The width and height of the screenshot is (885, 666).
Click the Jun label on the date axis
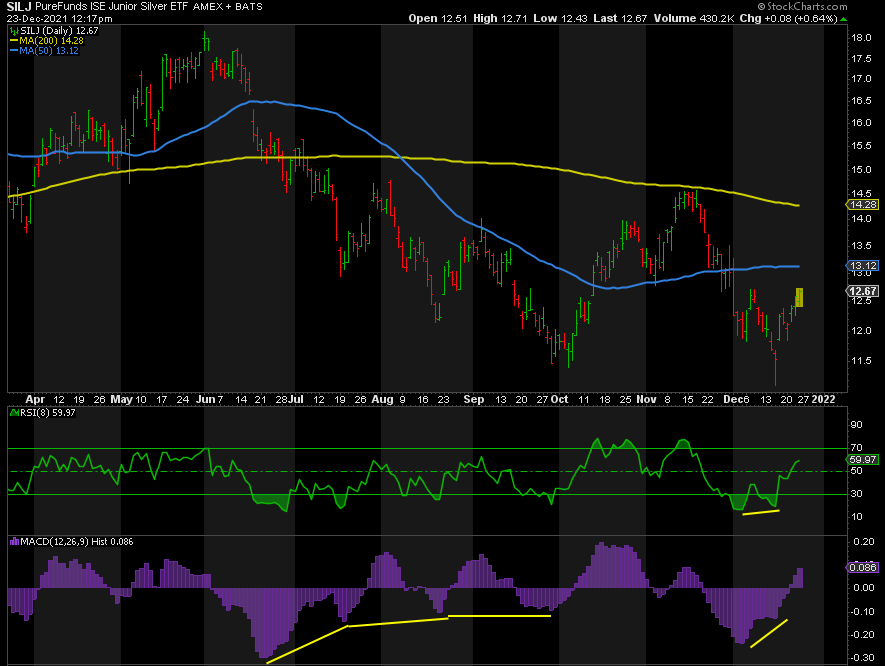(205, 400)
